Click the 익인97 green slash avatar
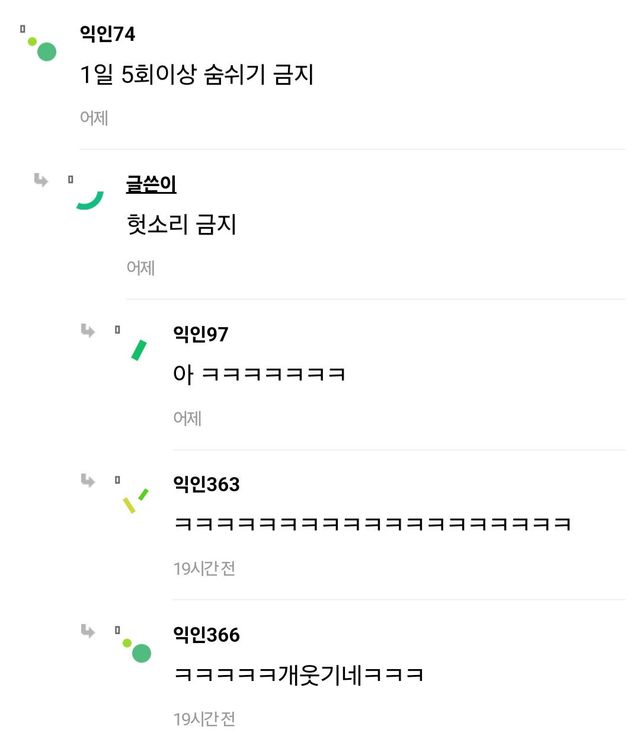This screenshot has width=640, height=748. (x=138, y=349)
